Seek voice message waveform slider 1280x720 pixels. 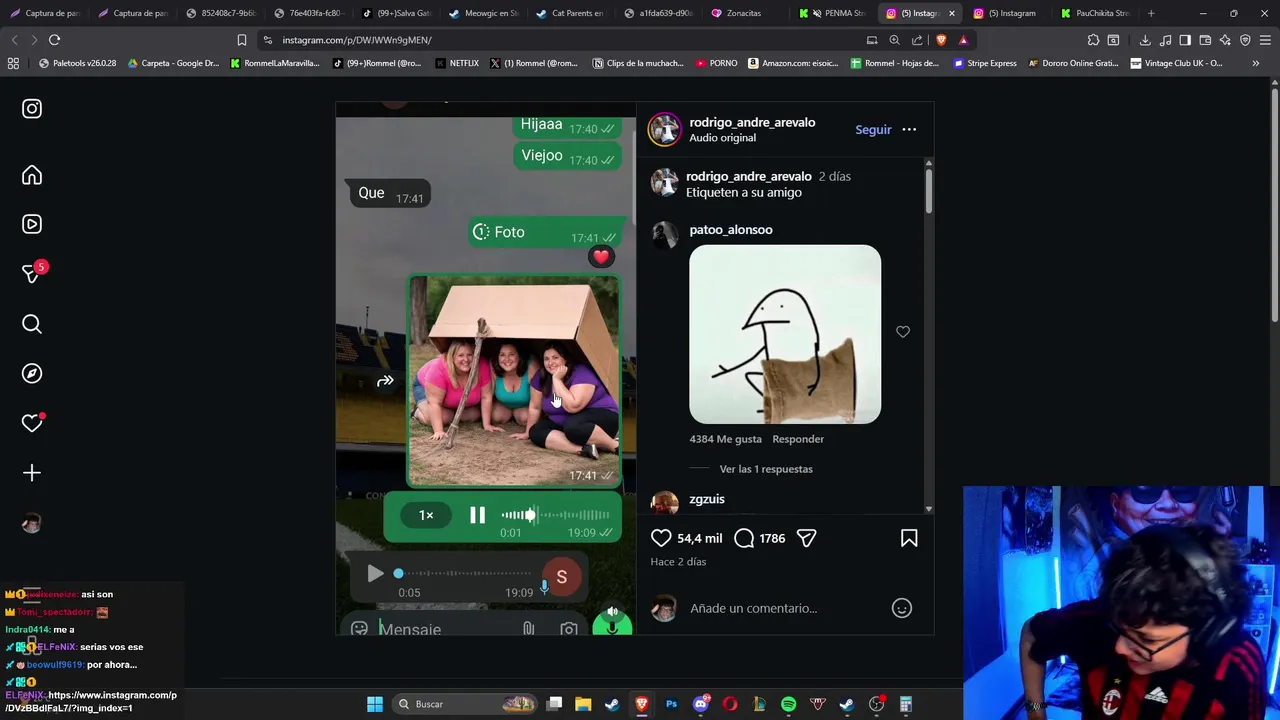(555, 515)
